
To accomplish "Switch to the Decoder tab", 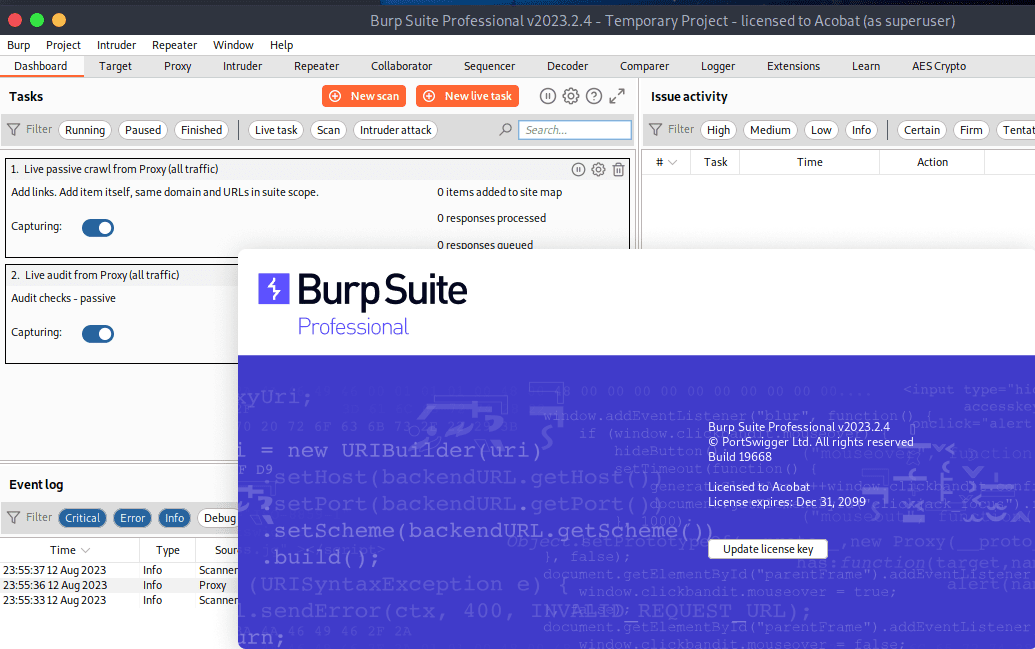I will point(567,66).
